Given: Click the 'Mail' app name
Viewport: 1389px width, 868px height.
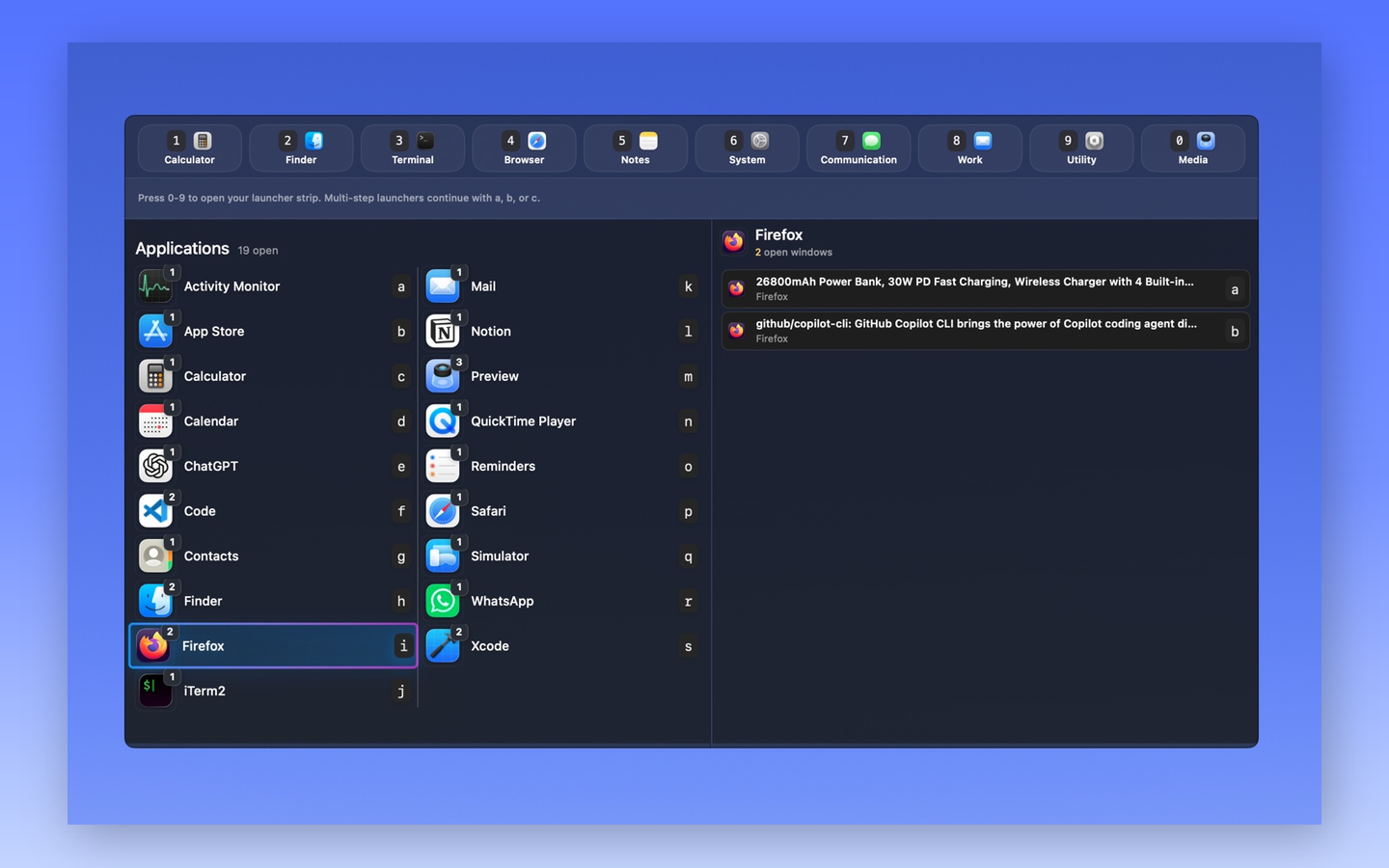Looking at the screenshot, I should 483,286.
